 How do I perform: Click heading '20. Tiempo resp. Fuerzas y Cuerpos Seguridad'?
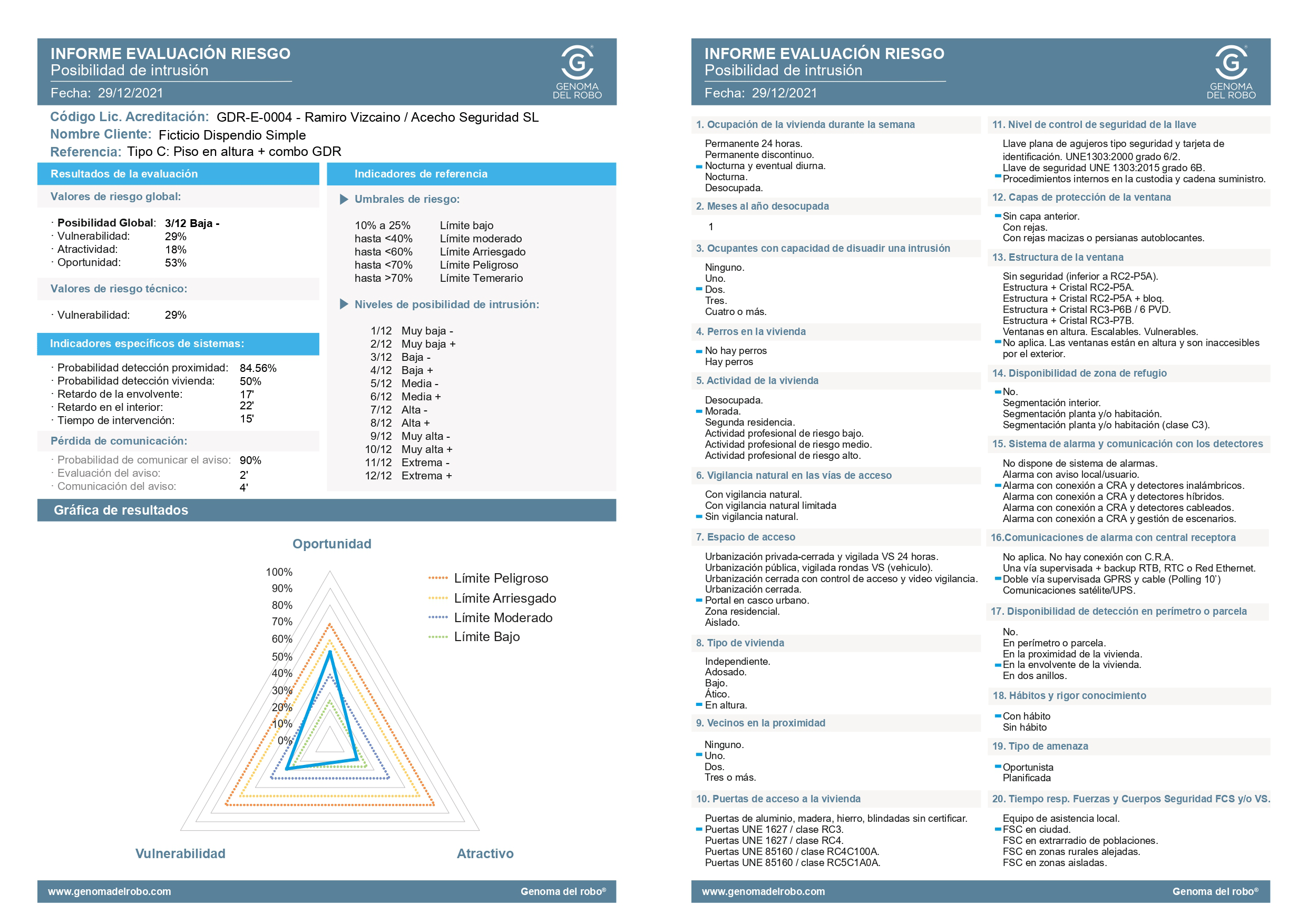click(x=1131, y=799)
